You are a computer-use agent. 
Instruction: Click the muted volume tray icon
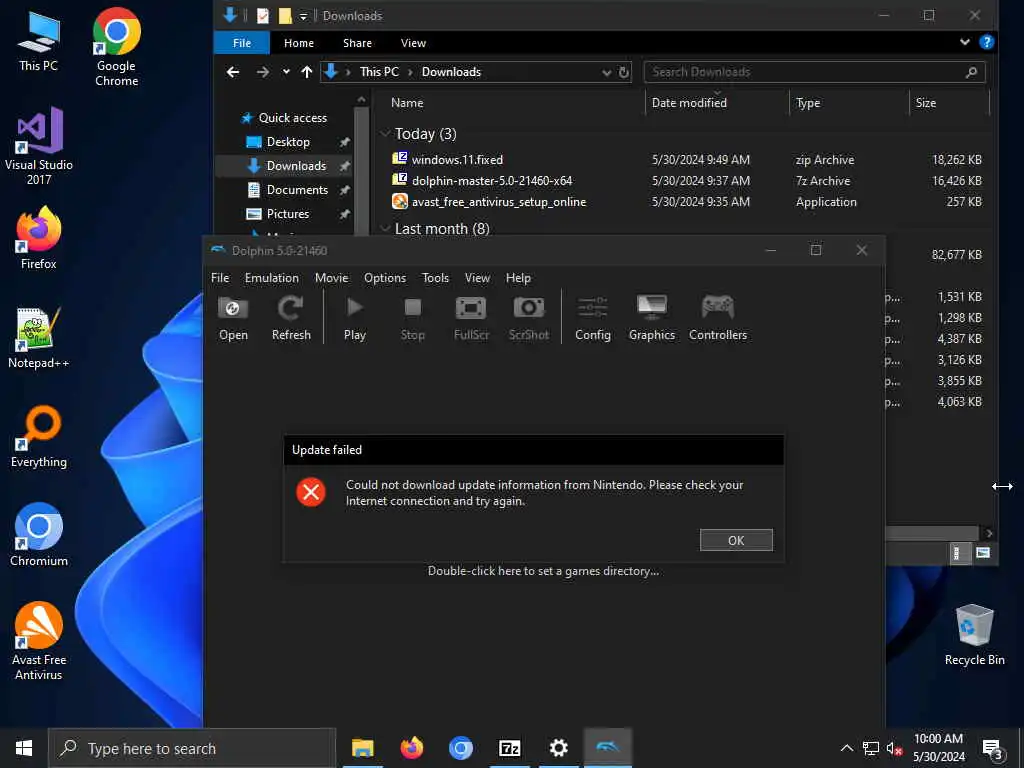tap(894, 748)
